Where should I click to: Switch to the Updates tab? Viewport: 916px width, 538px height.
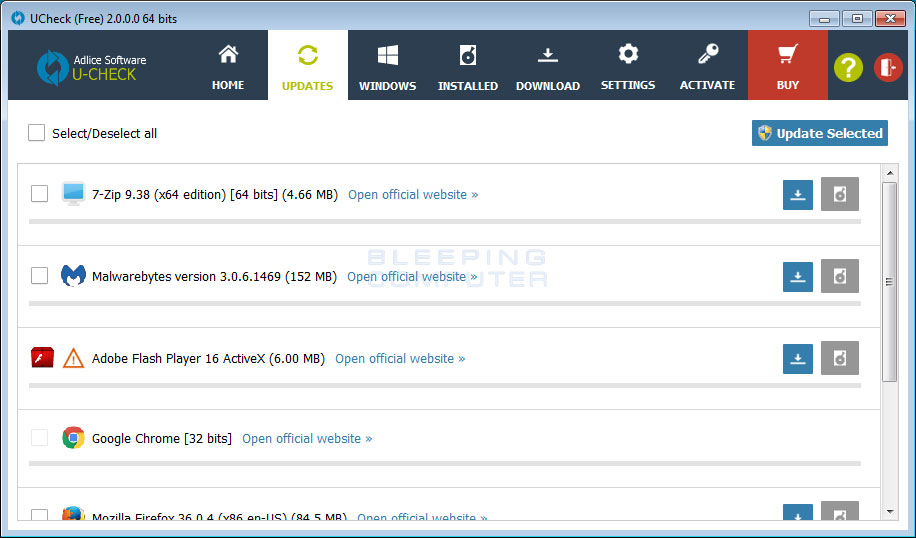[x=308, y=65]
